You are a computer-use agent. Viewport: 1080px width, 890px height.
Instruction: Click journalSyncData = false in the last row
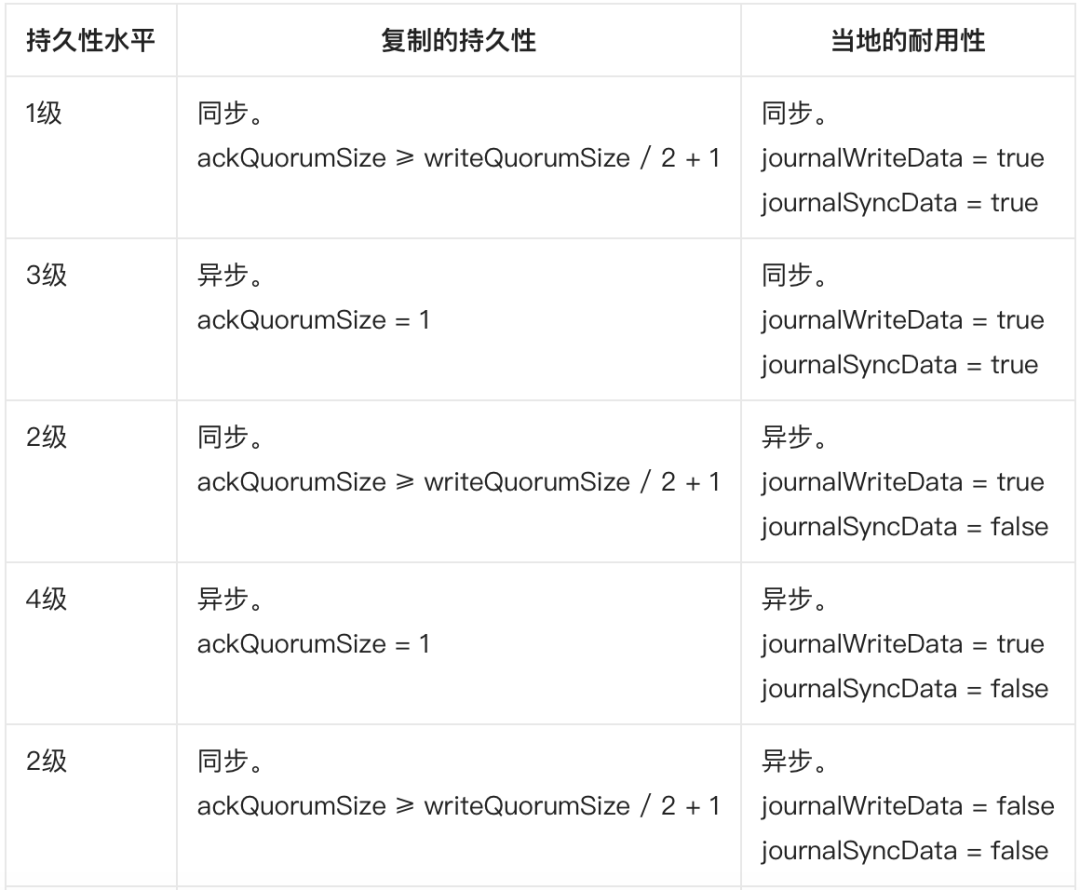coord(904,851)
